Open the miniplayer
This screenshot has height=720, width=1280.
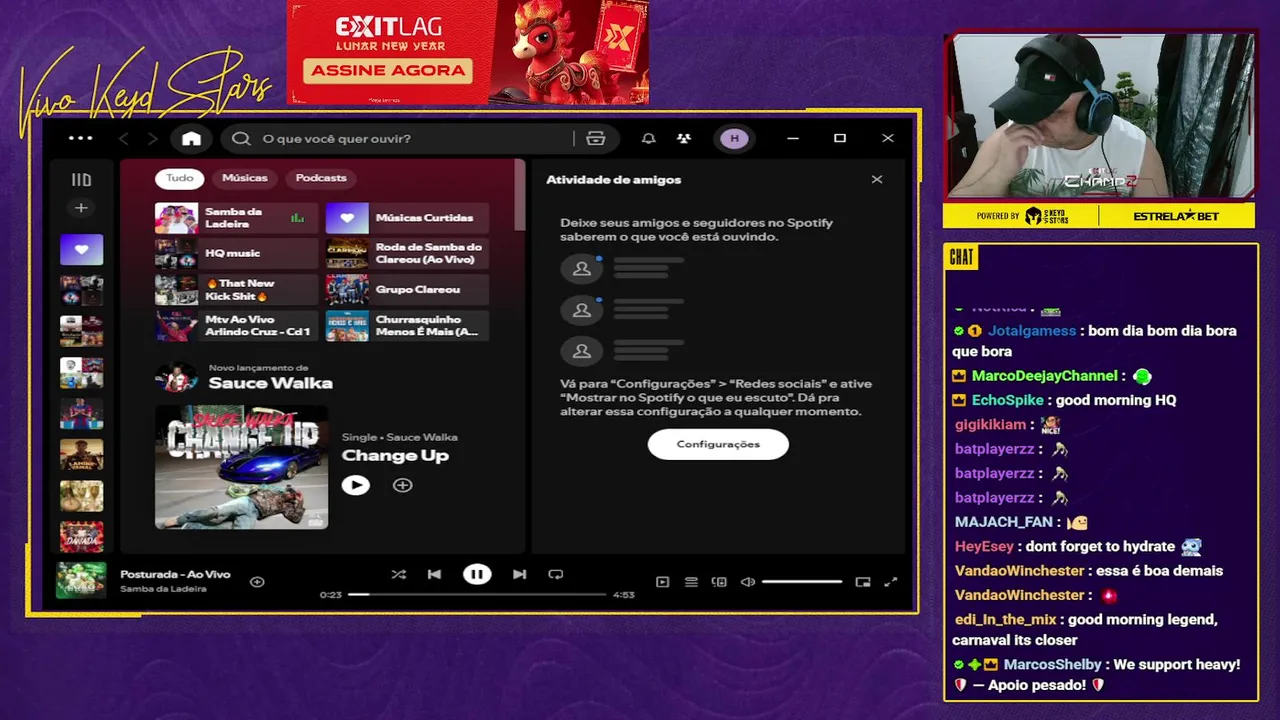click(x=863, y=582)
